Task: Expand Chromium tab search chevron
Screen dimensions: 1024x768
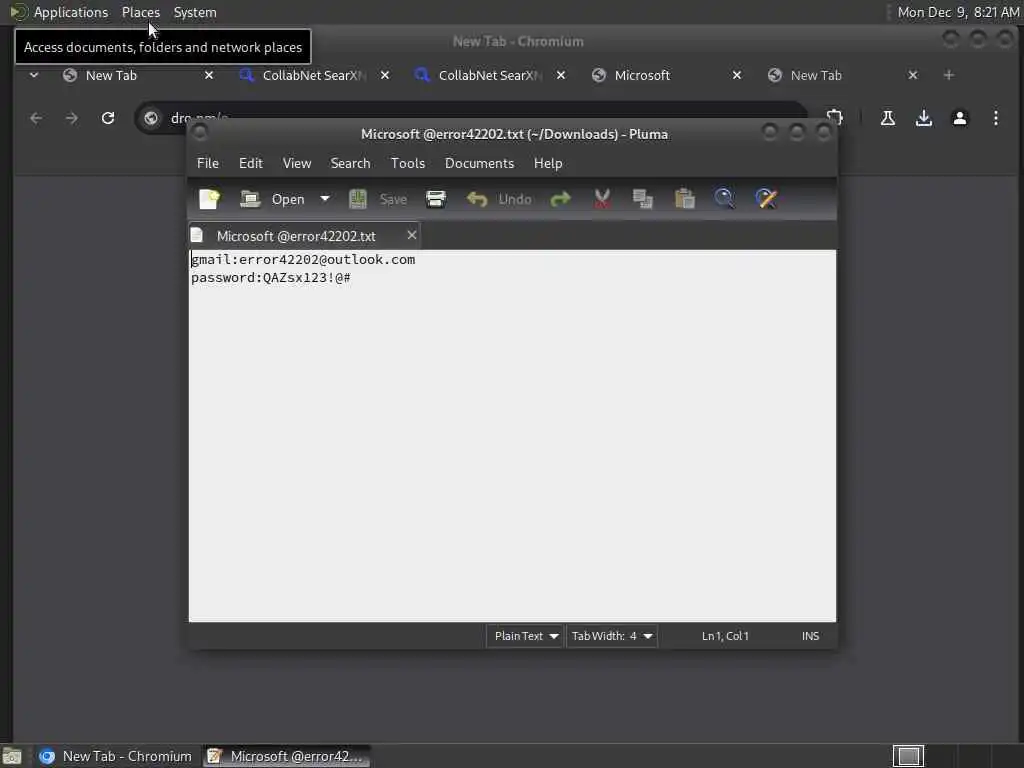Action: (x=34, y=76)
